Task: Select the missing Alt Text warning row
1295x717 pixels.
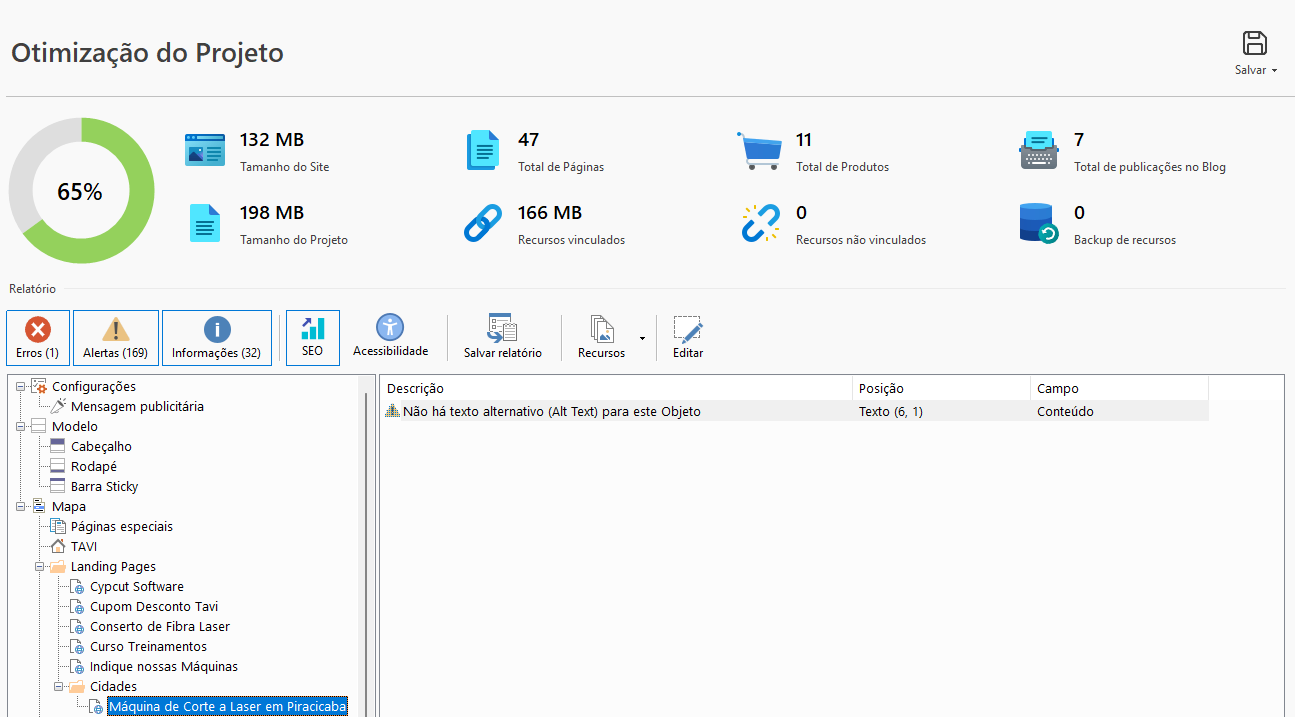Action: click(551, 411)
